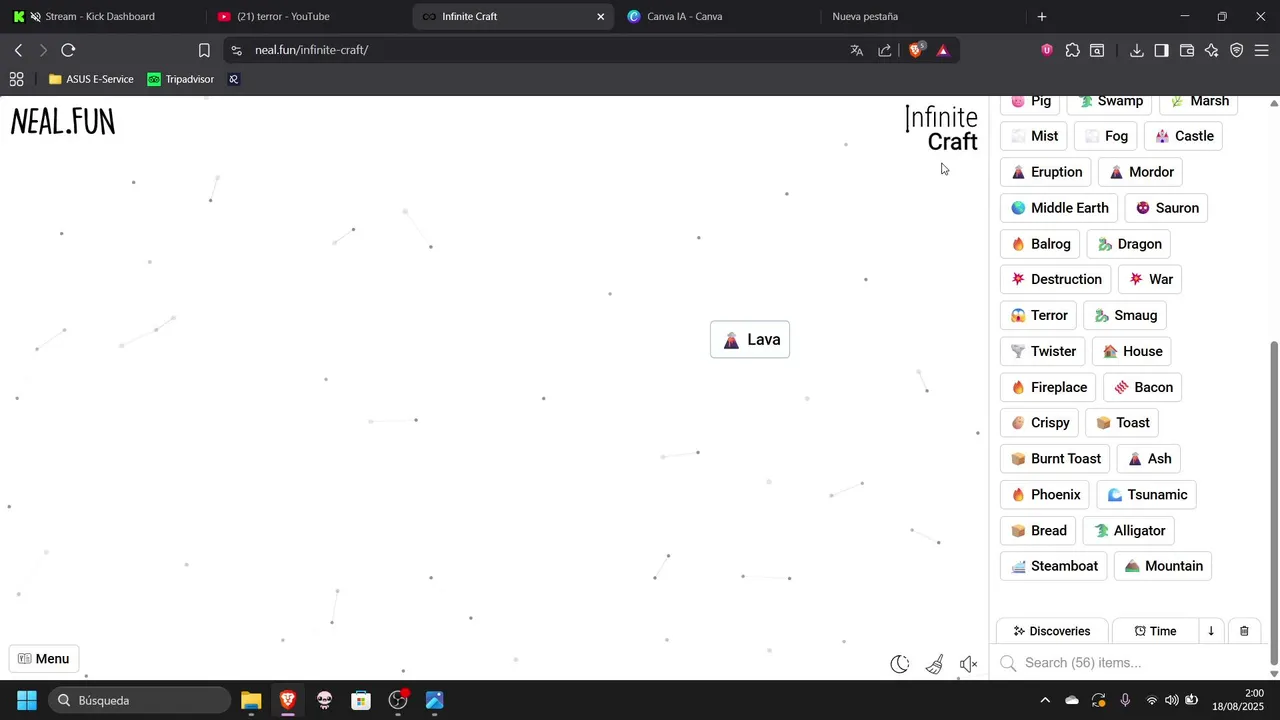
Task: Reload the page
Action: click(68, 50)
